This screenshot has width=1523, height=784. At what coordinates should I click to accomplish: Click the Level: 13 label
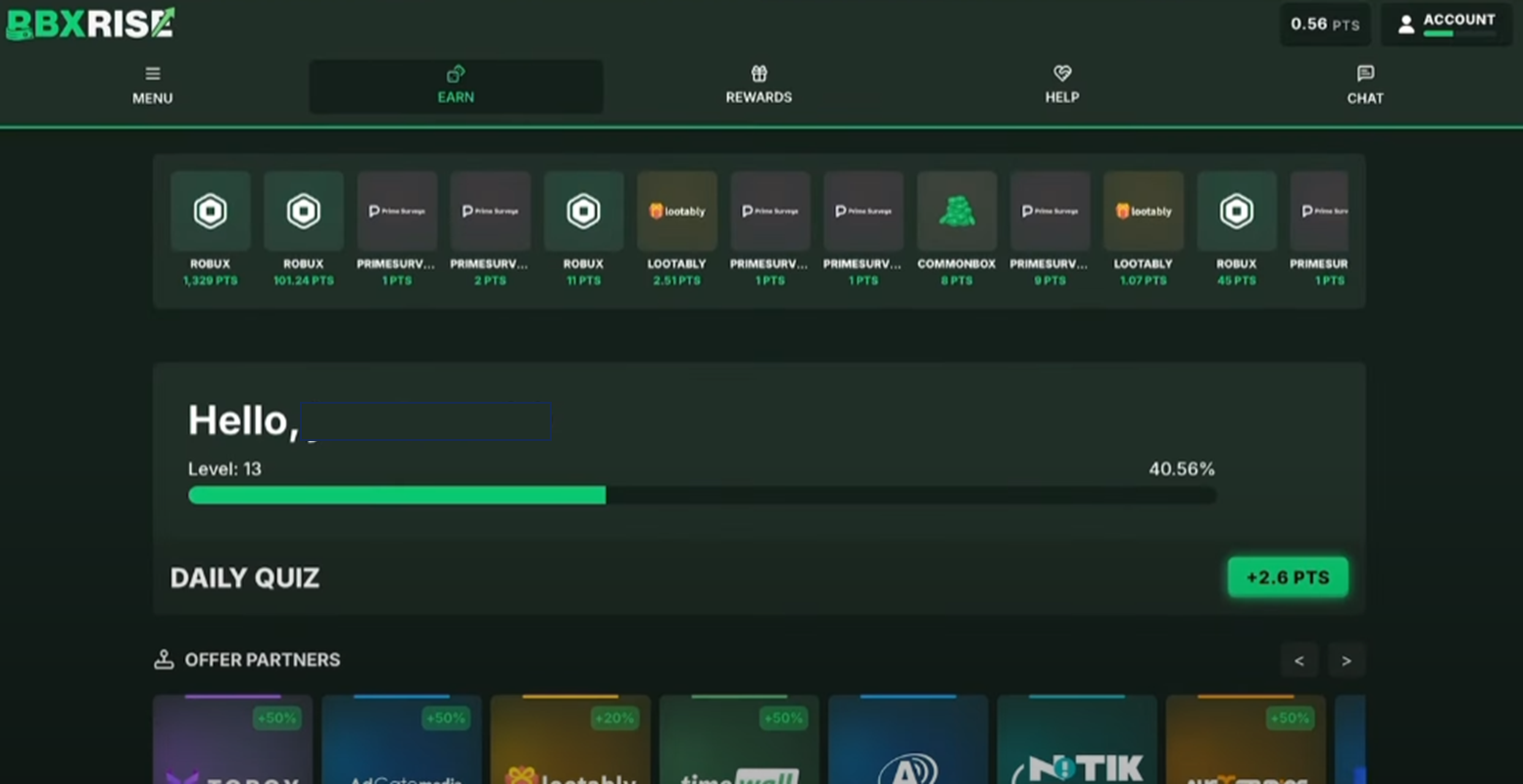pyautogui.click(x=224, y=468)
